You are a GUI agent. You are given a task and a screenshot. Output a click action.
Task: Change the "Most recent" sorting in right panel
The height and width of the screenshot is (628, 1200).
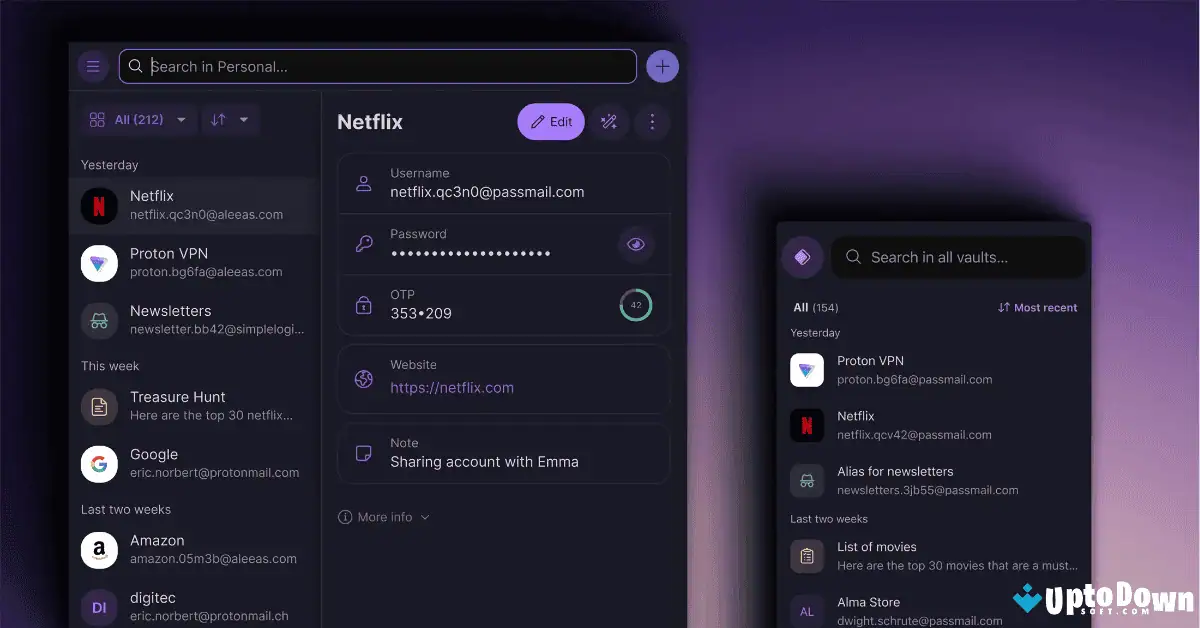[x=1037, y=307]
